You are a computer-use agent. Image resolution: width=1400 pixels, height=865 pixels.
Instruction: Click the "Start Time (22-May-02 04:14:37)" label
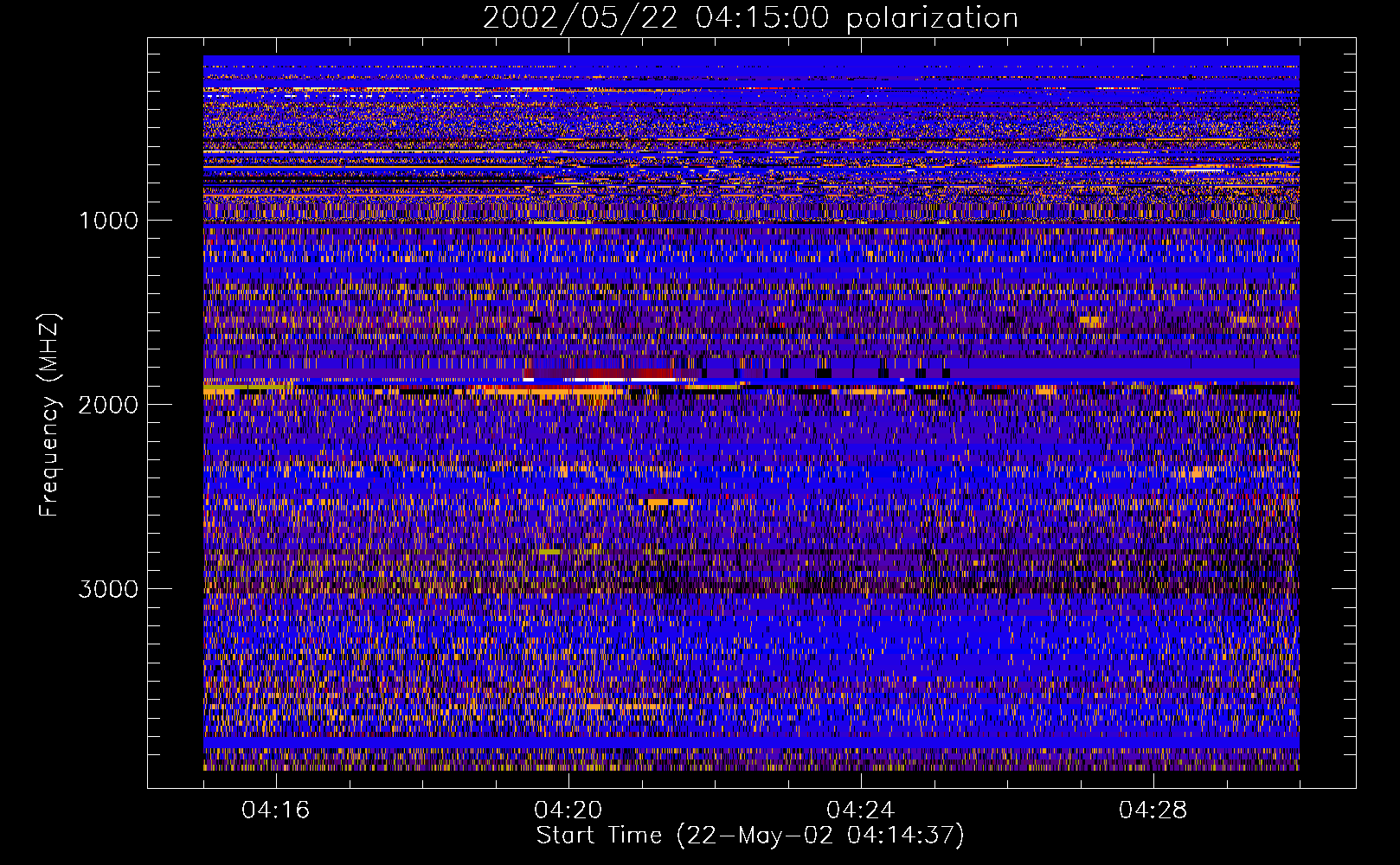click(x=750, y=836)
